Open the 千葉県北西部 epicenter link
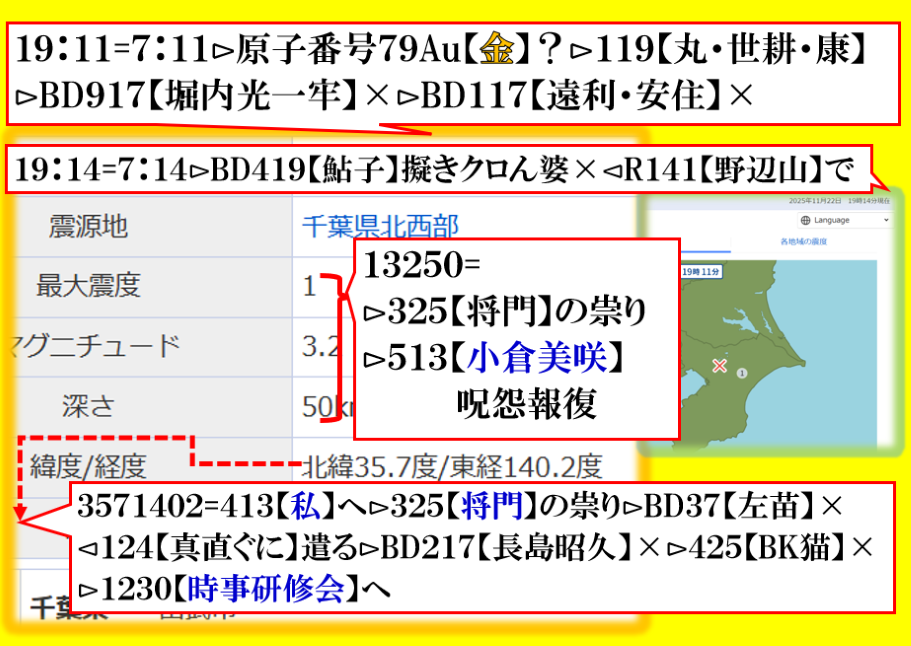911x646 pixels. click(380, 226)
